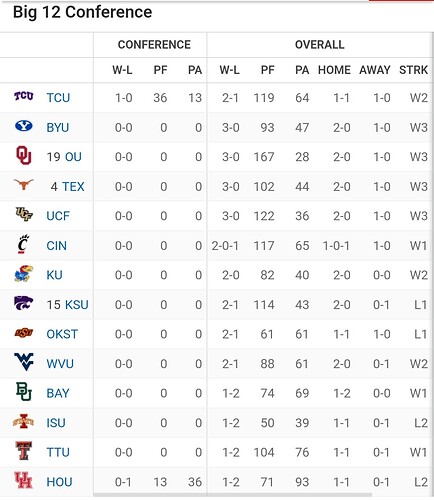Viewport: 434px width, 500px height.
Task: Open the TTU team link
Action: point(58,452)
